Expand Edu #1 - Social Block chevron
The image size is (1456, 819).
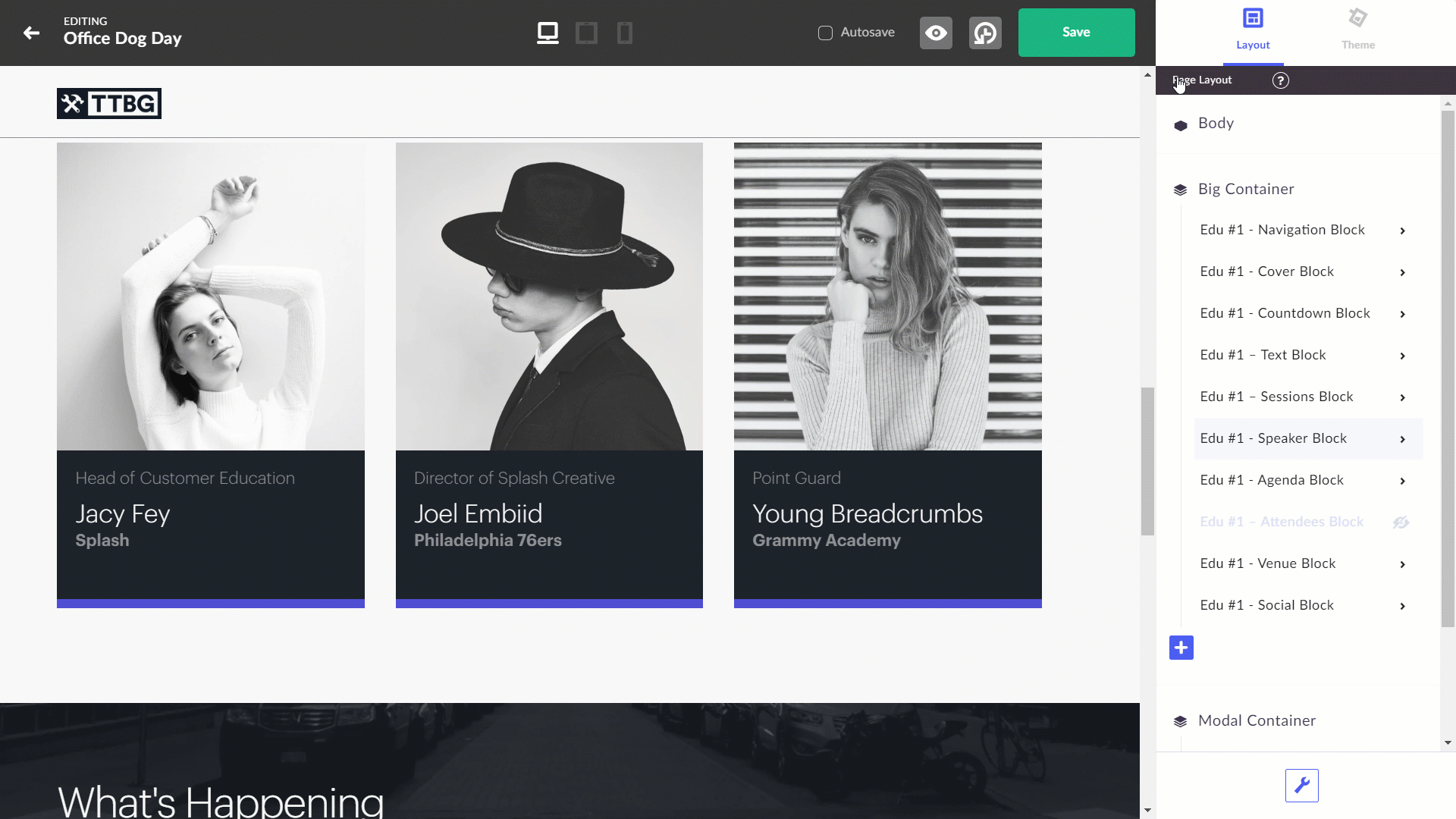(x=1402, y=606)
